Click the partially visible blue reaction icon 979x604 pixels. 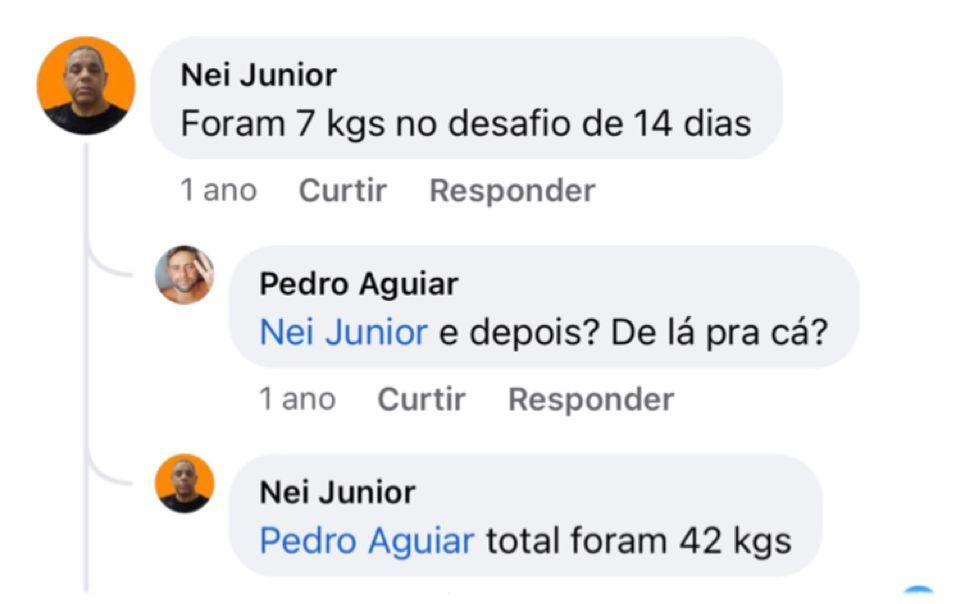[x=919, y=593]
